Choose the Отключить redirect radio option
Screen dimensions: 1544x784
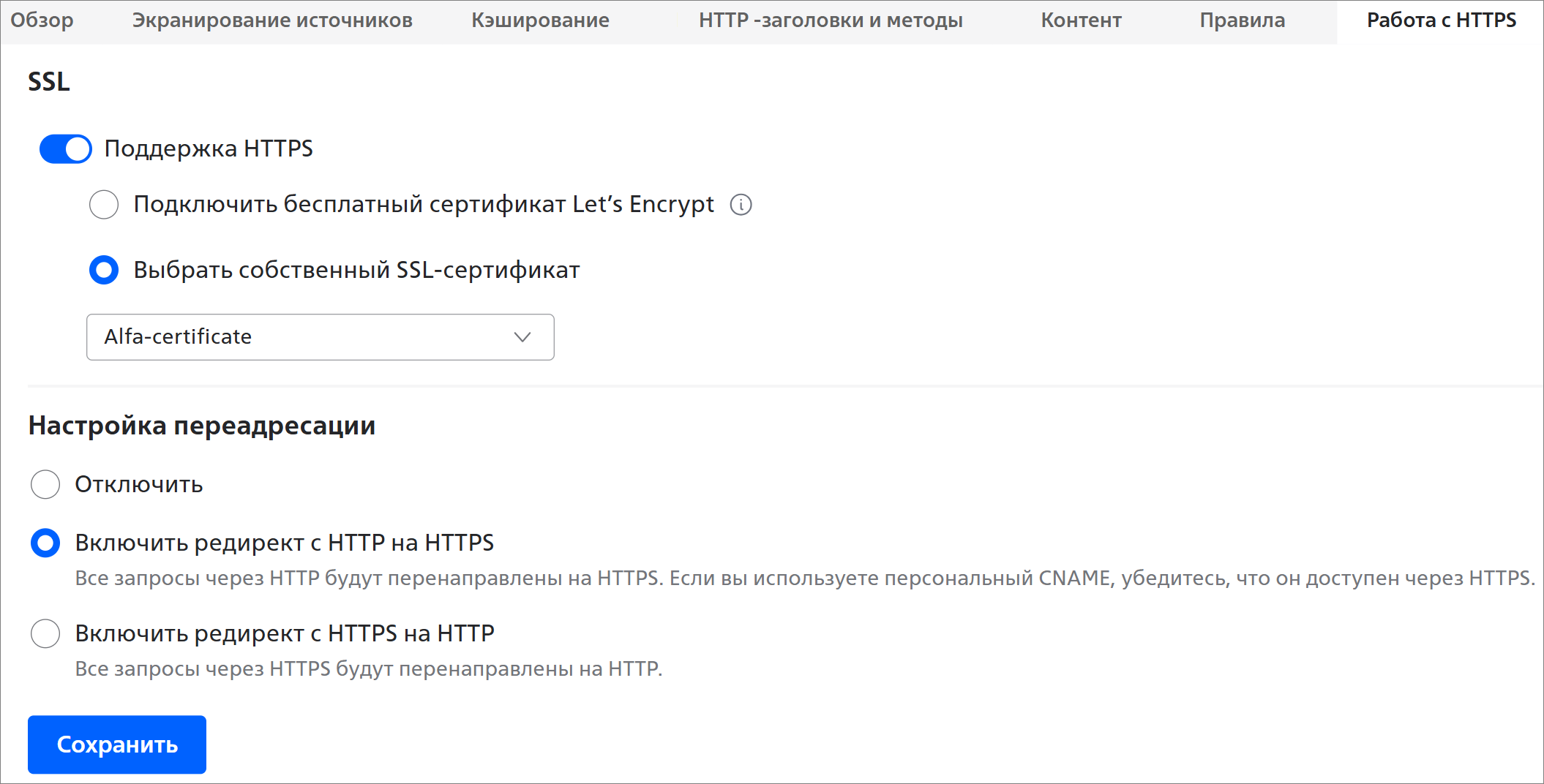(45, 484)
